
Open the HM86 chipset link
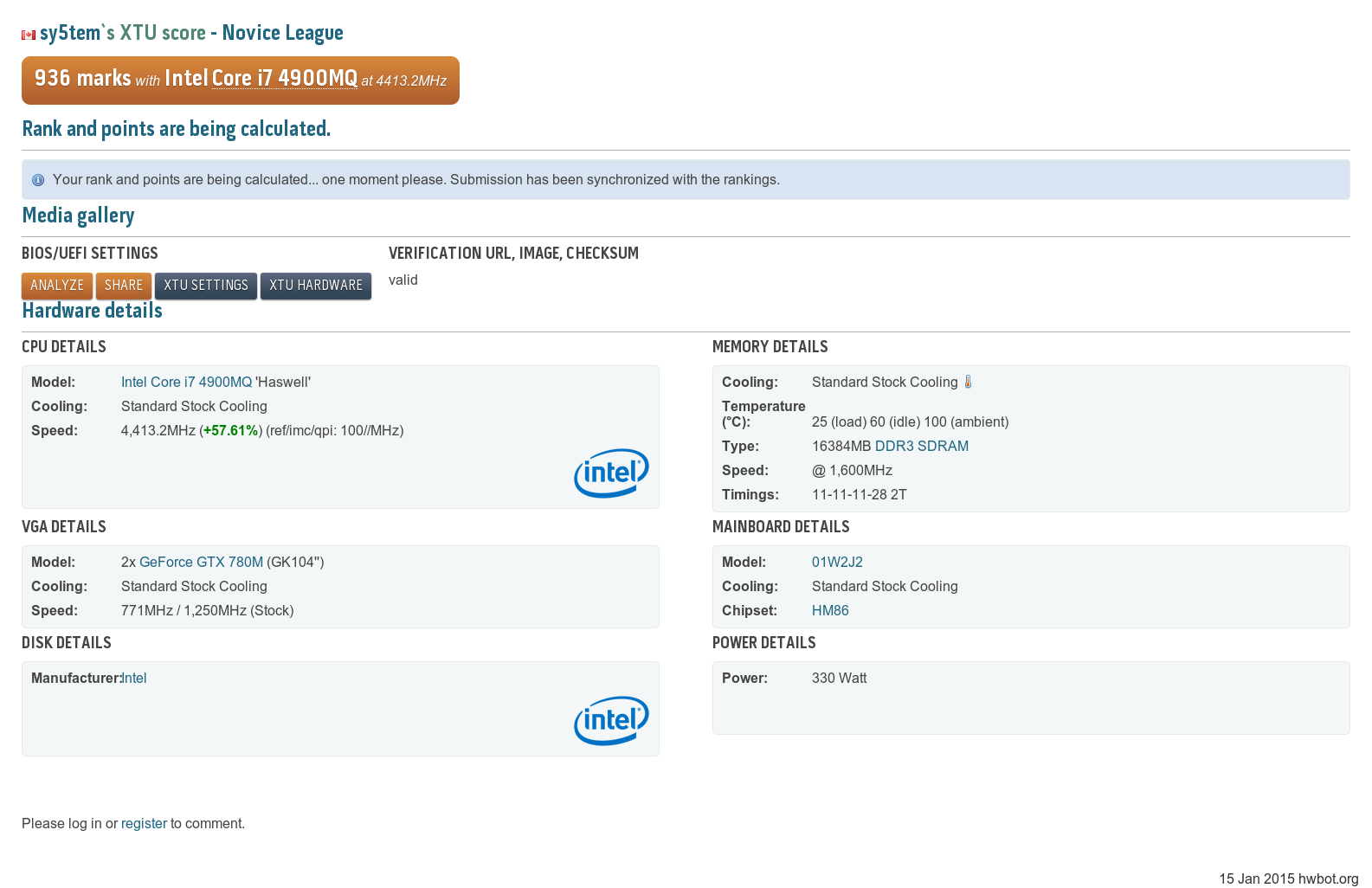pos(830,610)
